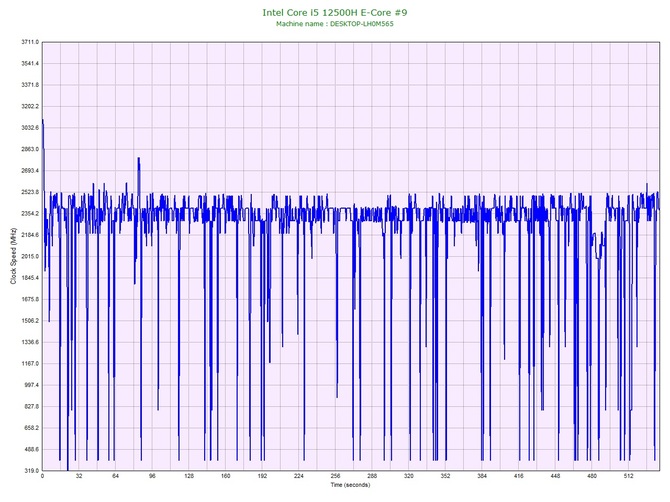This screenshot has width=670, height=502.
Task: Click the initial clock peak near 3100 MHz
Action: point(43,121)
